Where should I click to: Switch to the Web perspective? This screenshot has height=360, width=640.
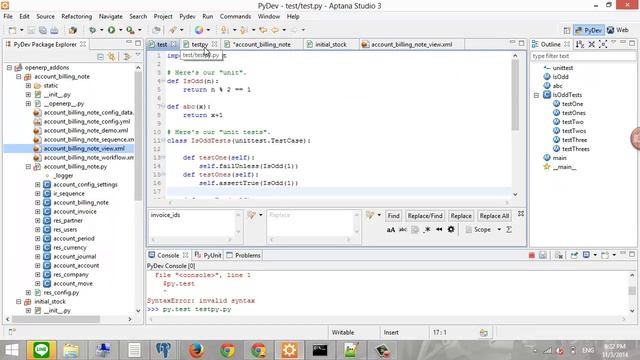click(618, 30)
